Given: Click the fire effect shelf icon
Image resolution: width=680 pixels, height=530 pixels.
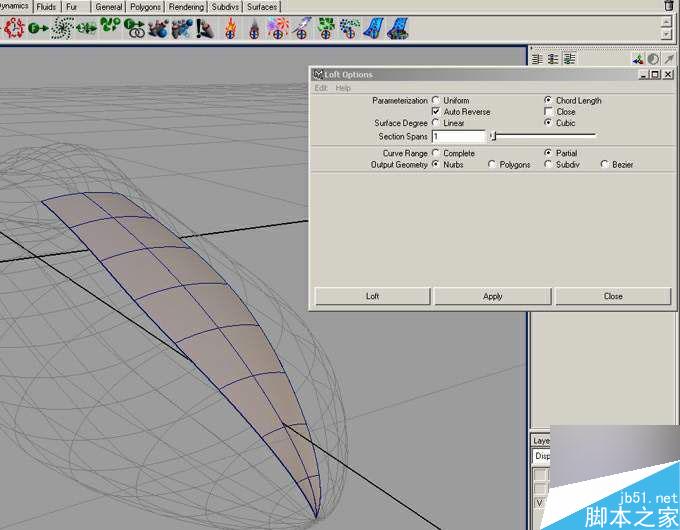Looking at the screenshot, I should coord(232,27).
